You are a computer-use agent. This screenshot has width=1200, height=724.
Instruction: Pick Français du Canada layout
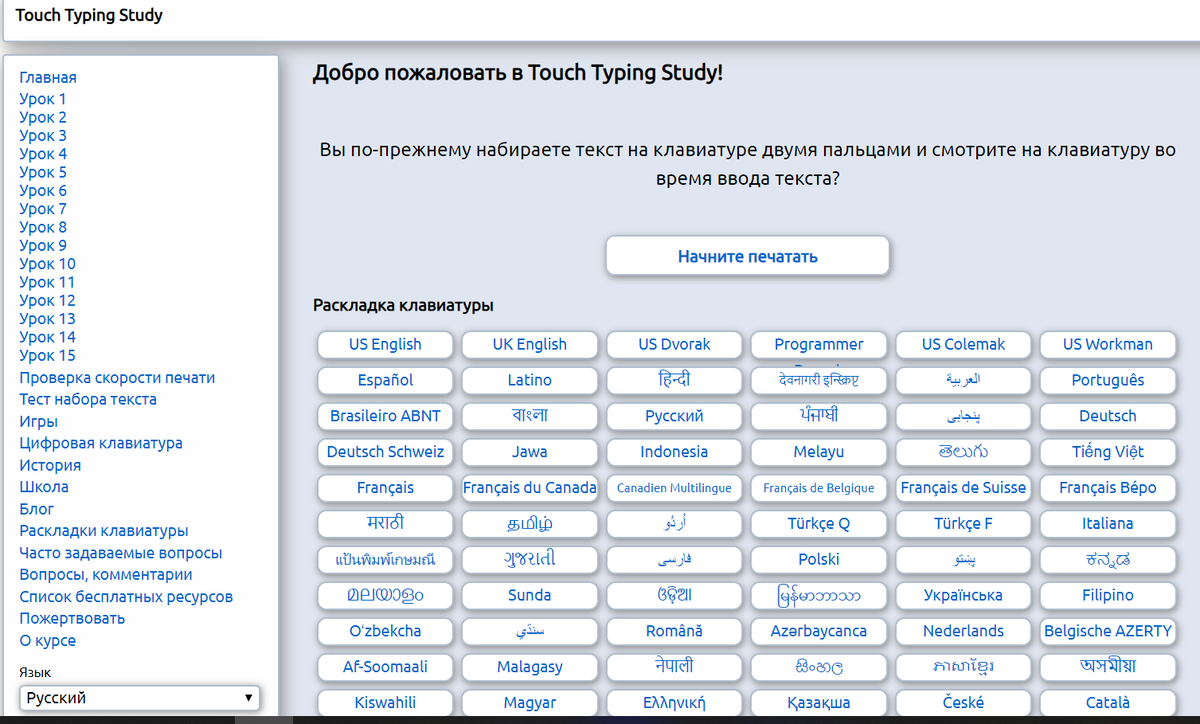point(529,488)
